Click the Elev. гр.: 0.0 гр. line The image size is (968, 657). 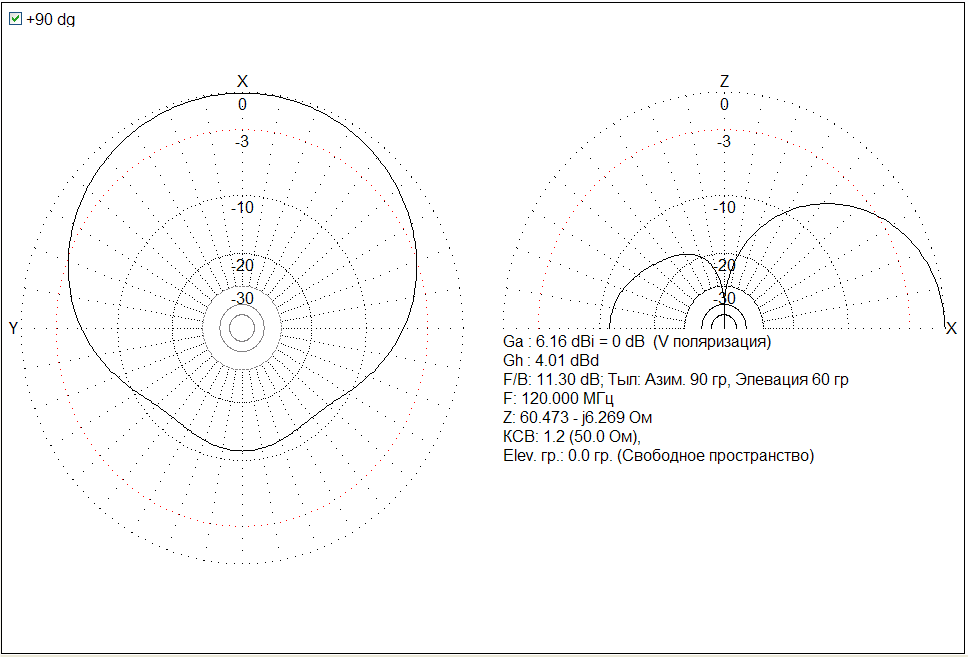pos(659,456)
